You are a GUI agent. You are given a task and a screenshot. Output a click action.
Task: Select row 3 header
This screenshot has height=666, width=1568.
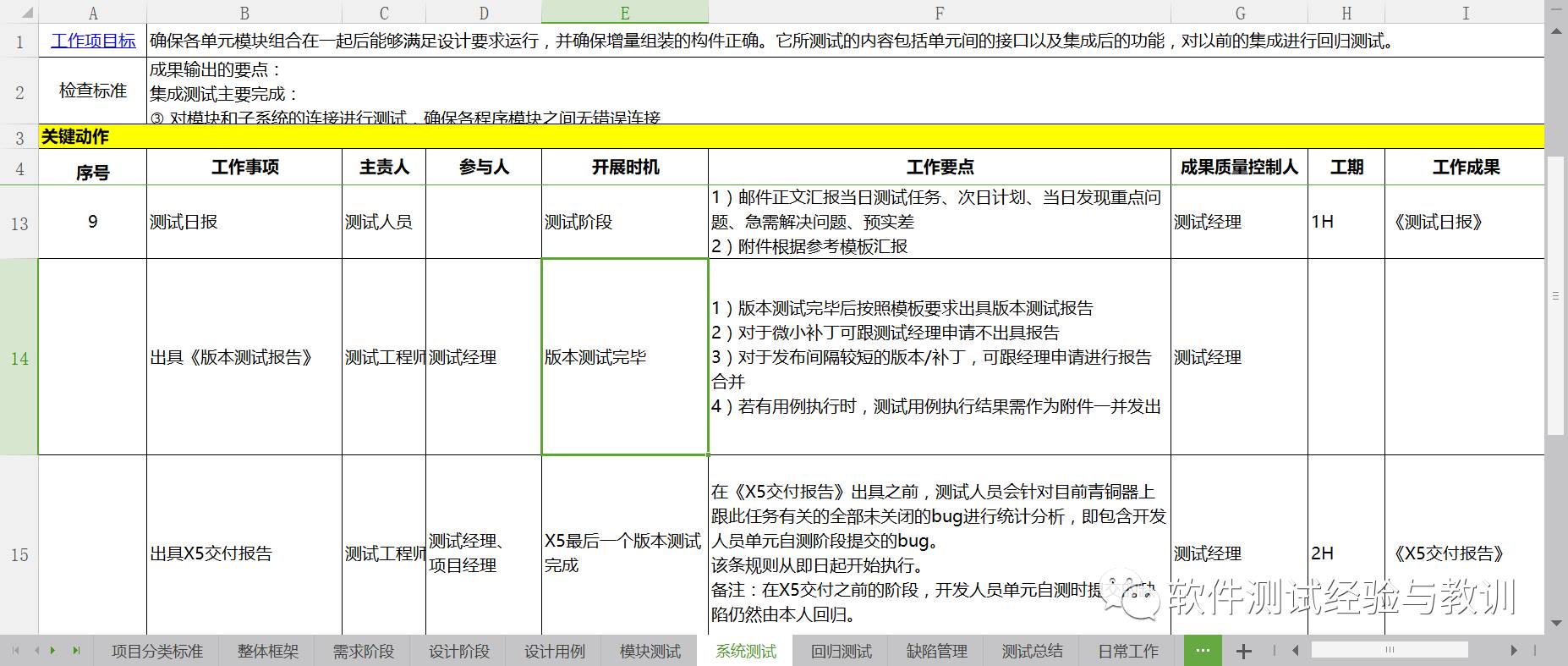[x=19, y=137]
